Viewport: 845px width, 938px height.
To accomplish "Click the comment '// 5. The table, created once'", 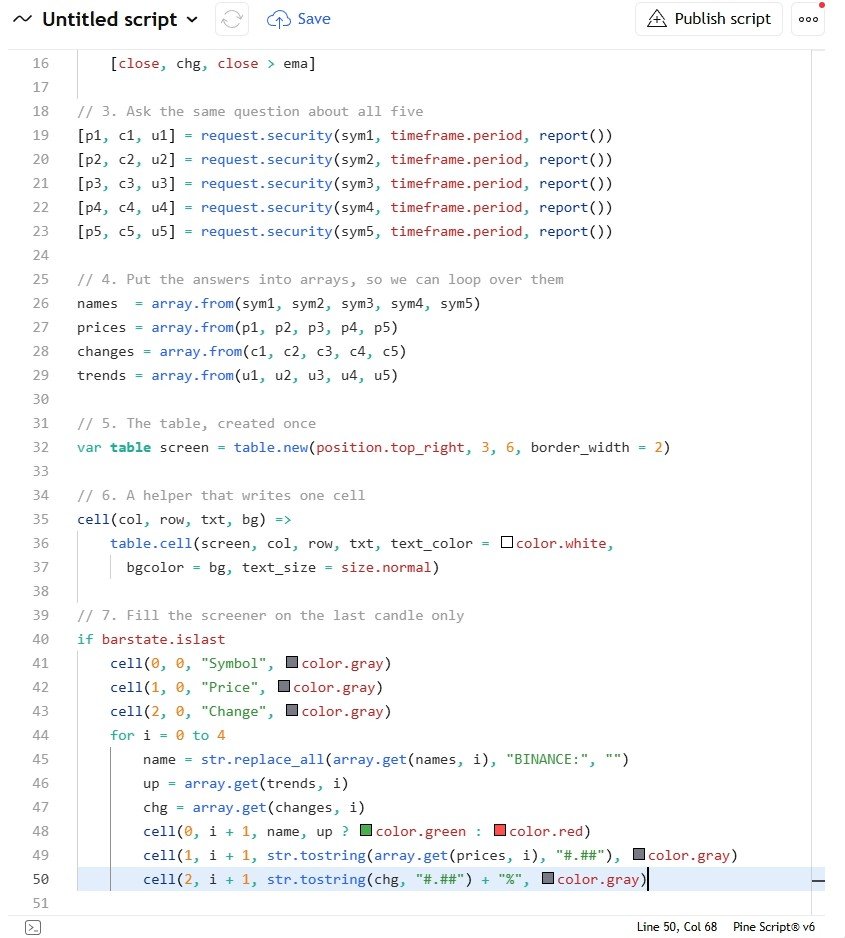I will [196, 424].
